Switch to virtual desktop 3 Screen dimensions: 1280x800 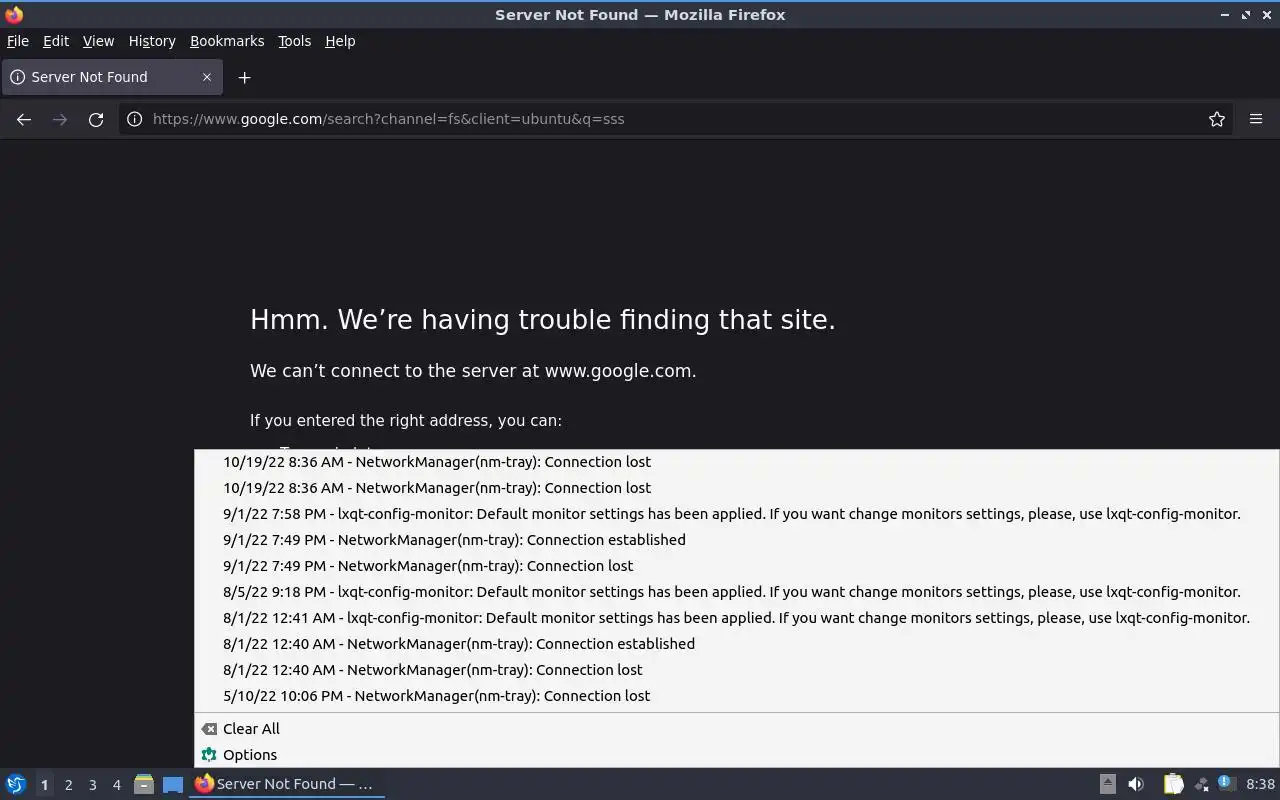click(x=93, y=785)
